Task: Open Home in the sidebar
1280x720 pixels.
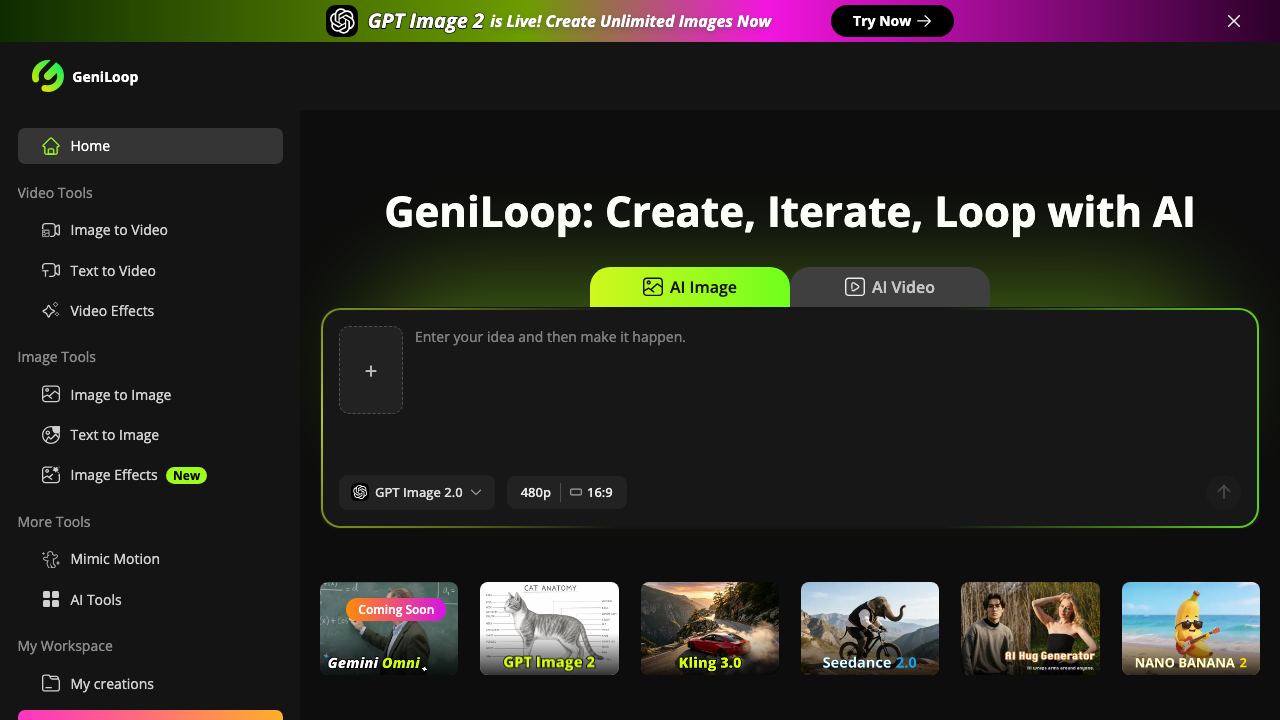Action: (150, 146)
